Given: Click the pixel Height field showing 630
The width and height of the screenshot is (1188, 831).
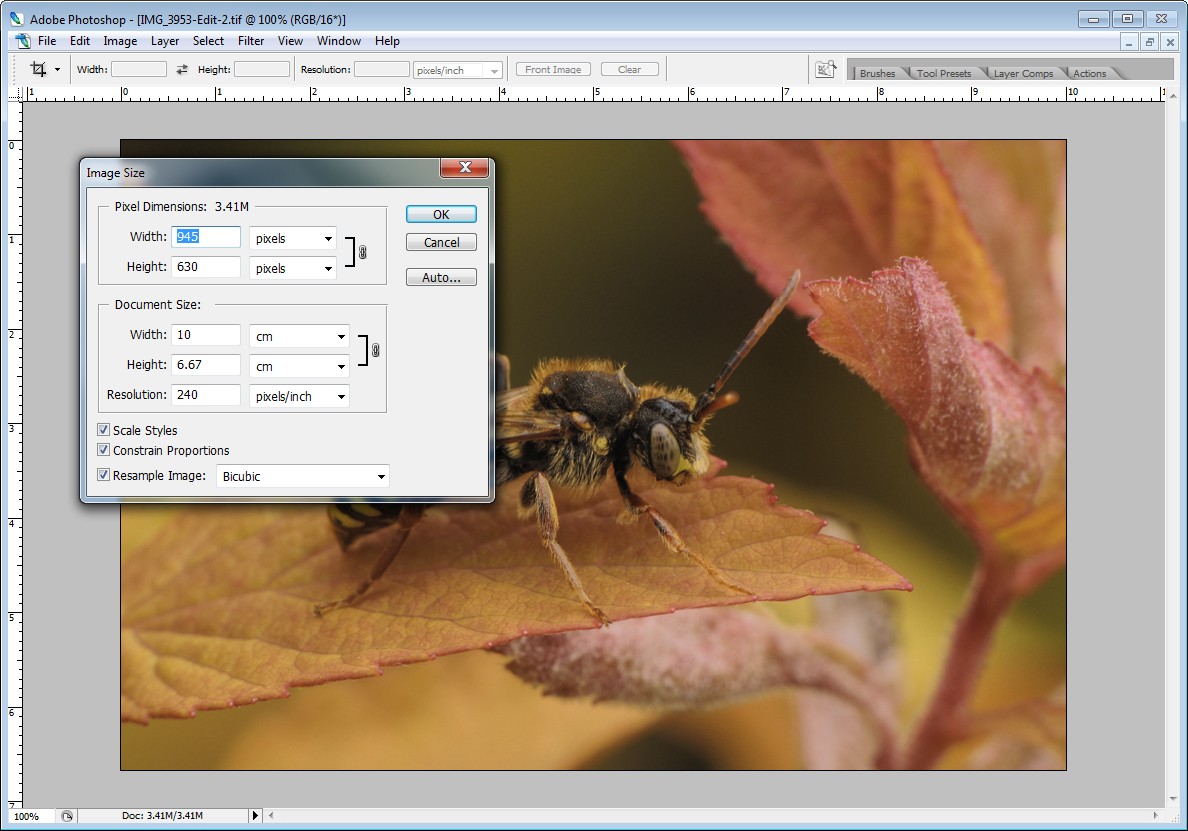Looking at the screenshot, I should 206,267.
